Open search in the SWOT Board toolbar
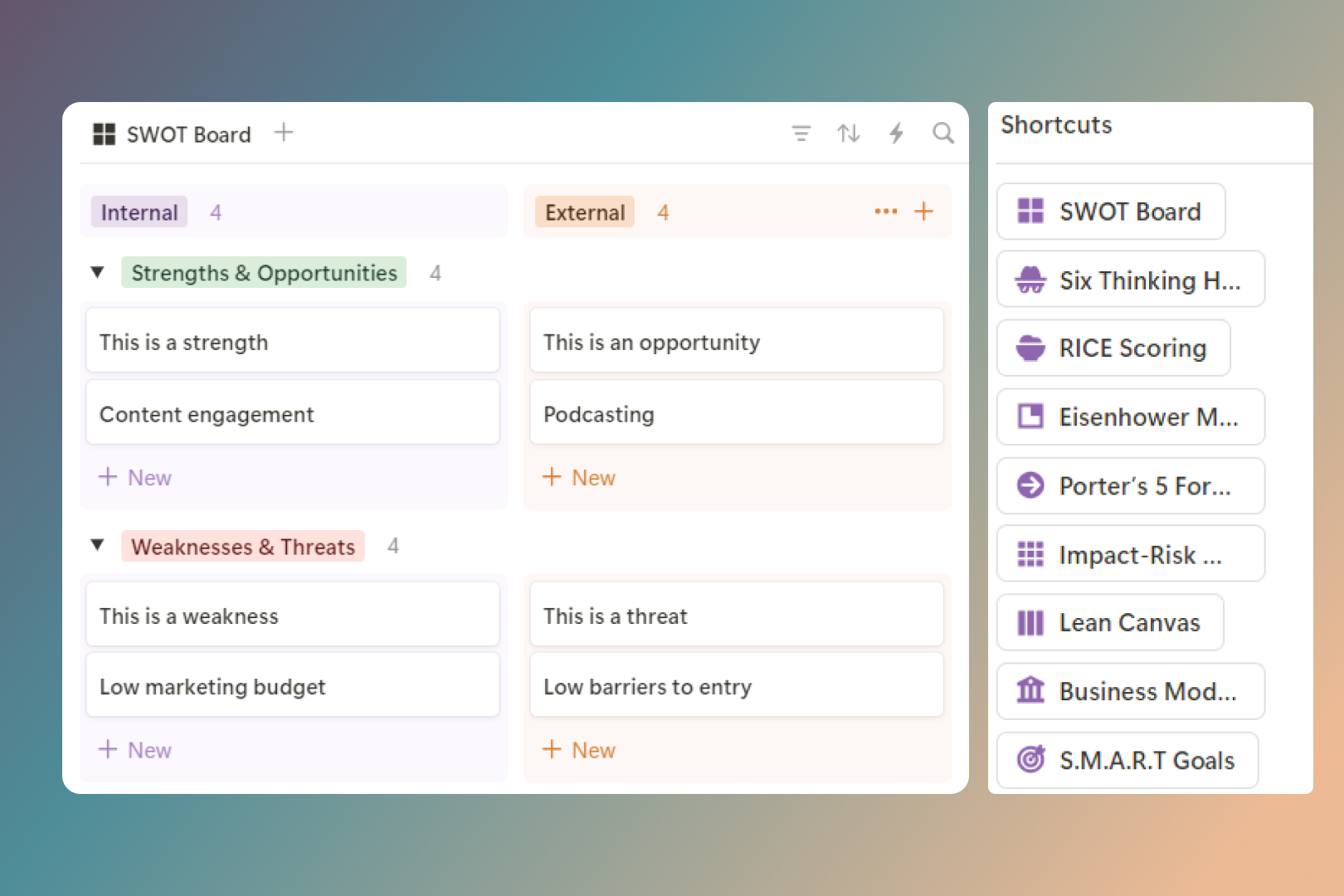 pyautogui.click(x=943, y=133)
